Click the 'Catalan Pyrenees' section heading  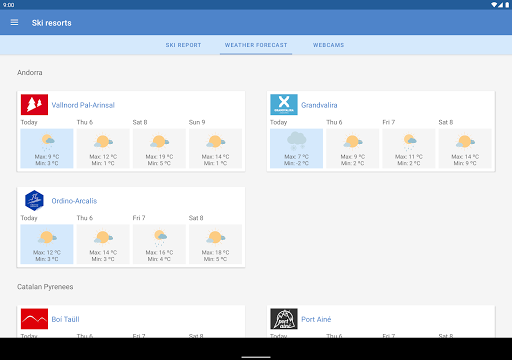click(x=45, y=287)
